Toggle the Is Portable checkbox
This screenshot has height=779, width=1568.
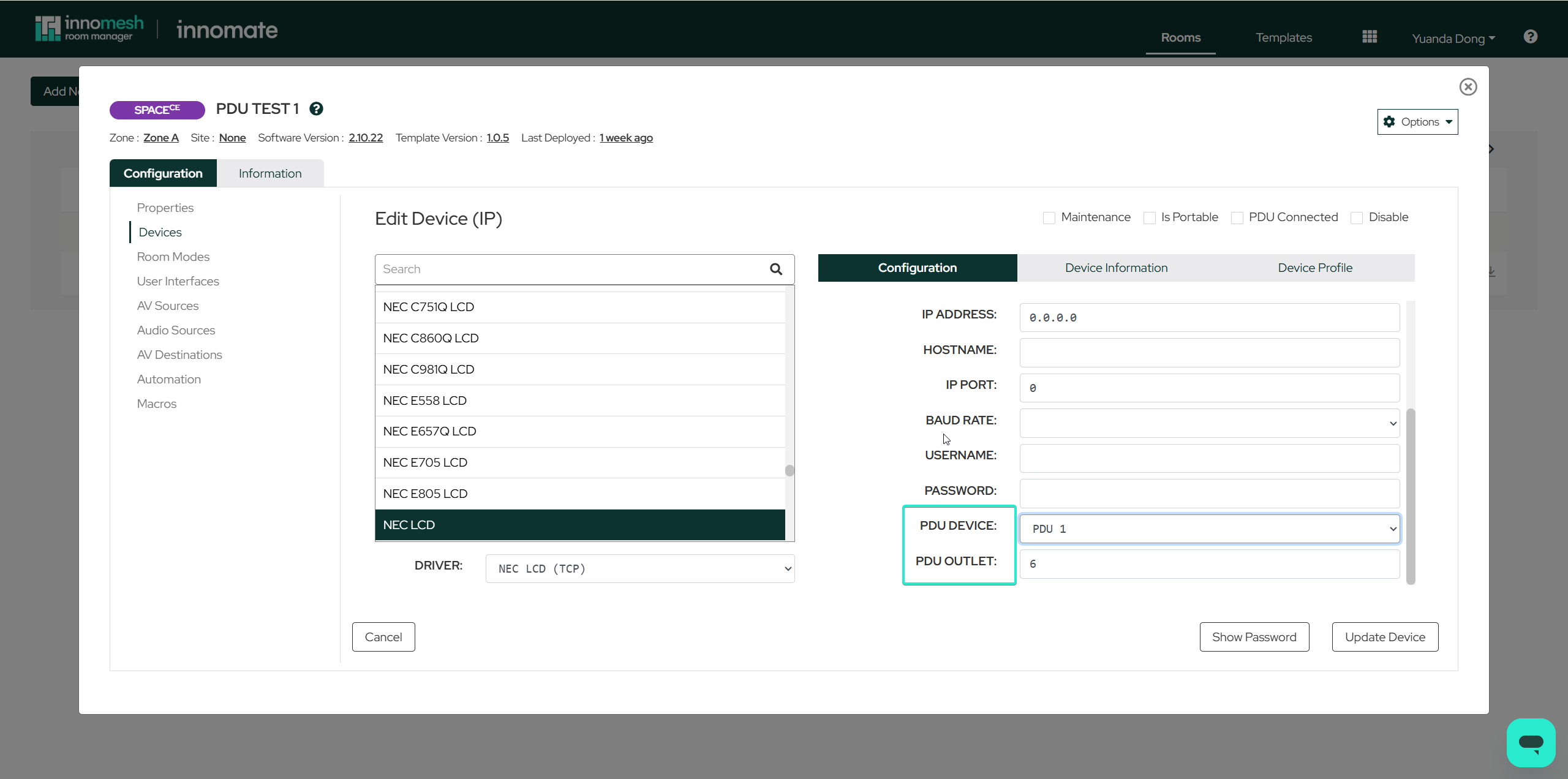(1149, 218)
